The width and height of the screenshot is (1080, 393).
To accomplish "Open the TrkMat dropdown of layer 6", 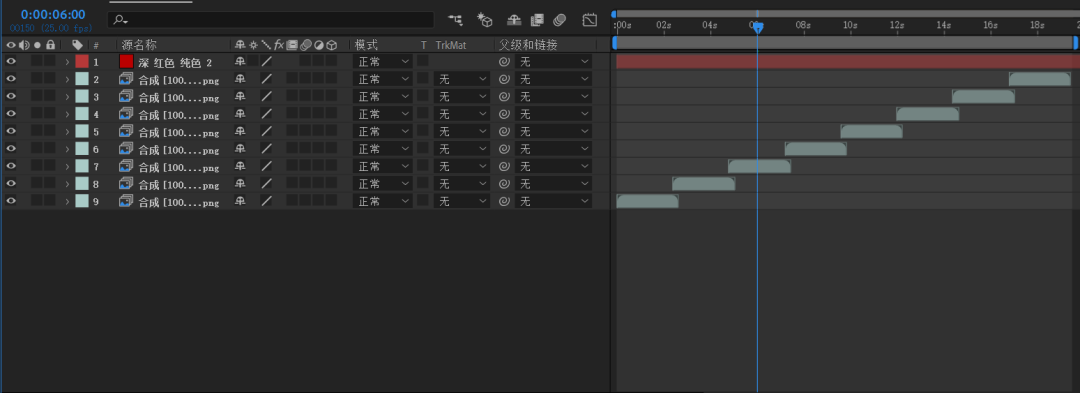I will (461, 149).
